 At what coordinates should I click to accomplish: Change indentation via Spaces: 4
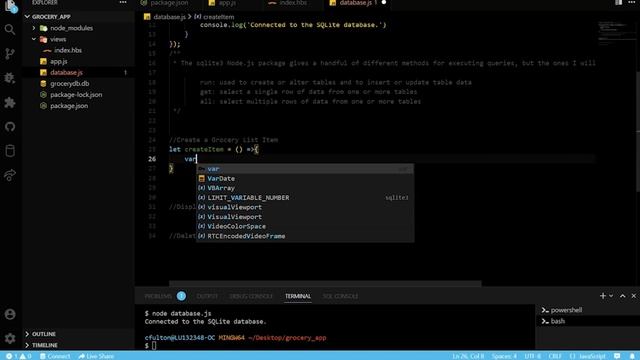pyautogui.click(x=504, y=356)
